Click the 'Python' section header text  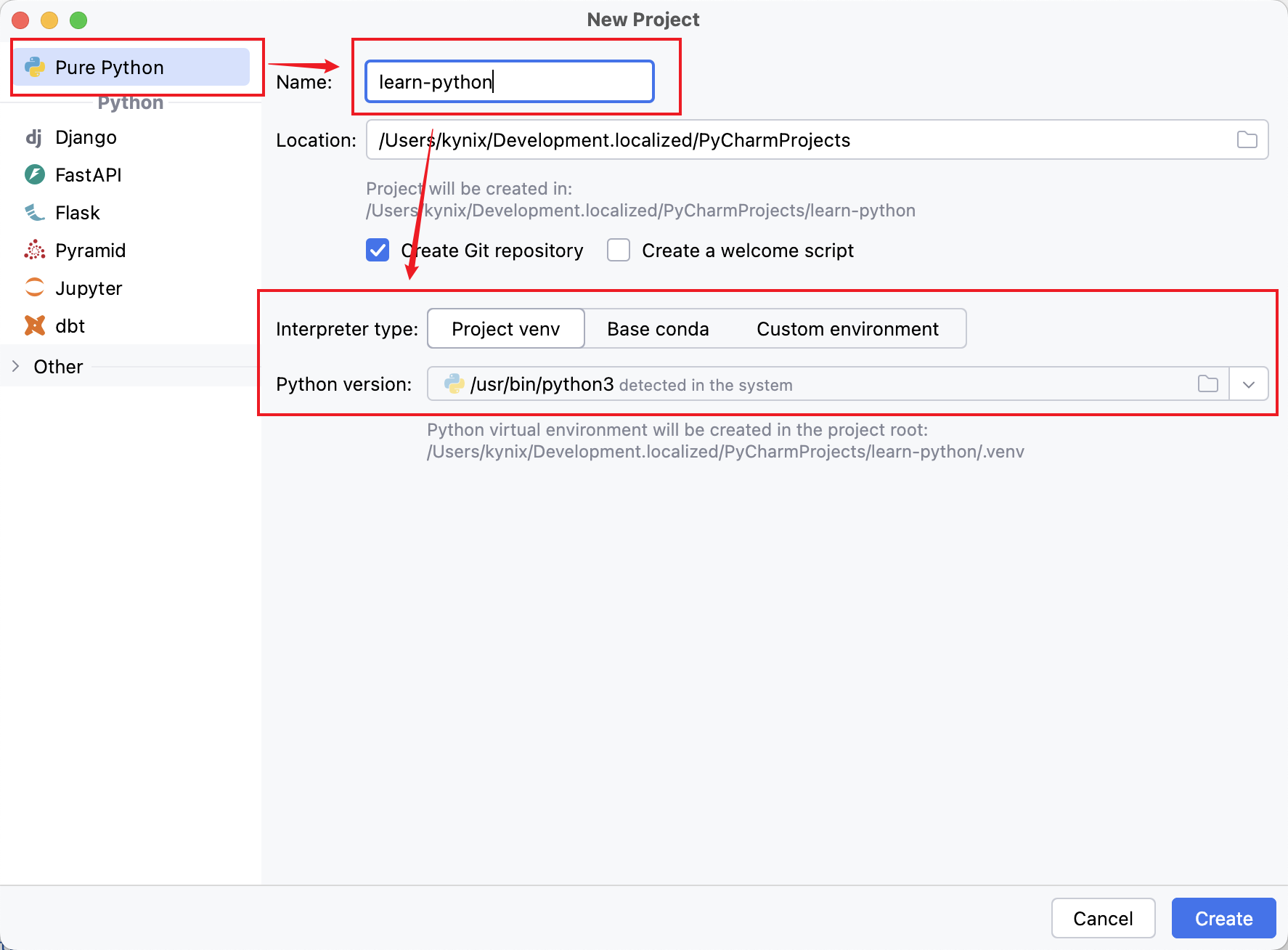[131, 102]
